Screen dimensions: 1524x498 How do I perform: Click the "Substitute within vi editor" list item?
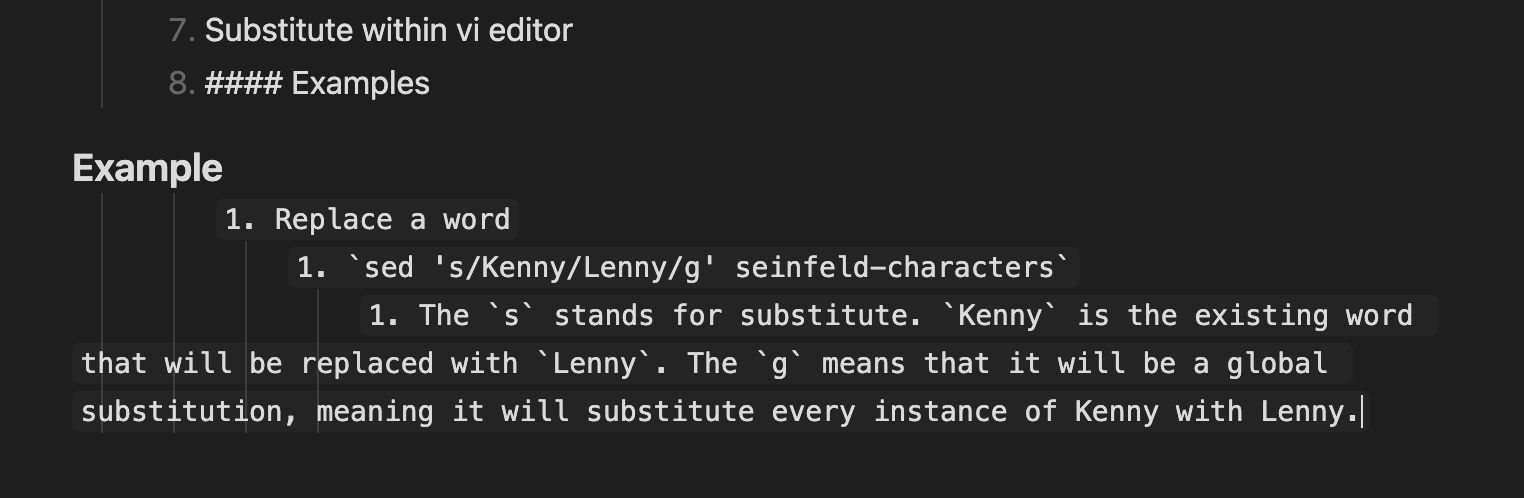tap(388, 31)
